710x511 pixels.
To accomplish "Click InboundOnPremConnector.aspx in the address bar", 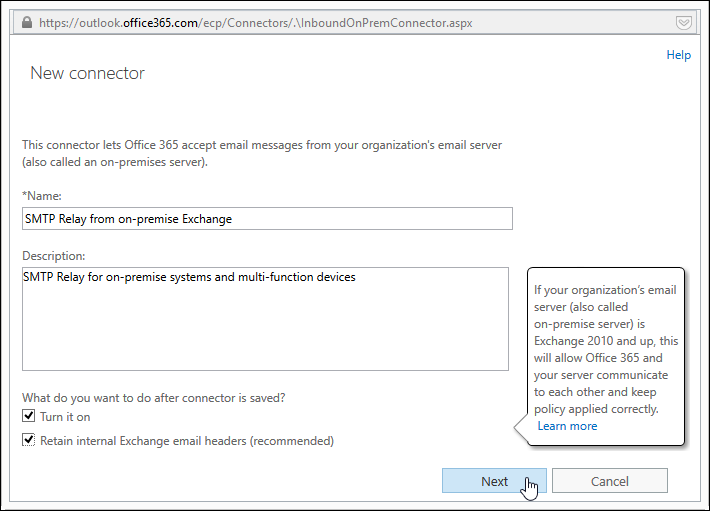I will coord(386,23).
